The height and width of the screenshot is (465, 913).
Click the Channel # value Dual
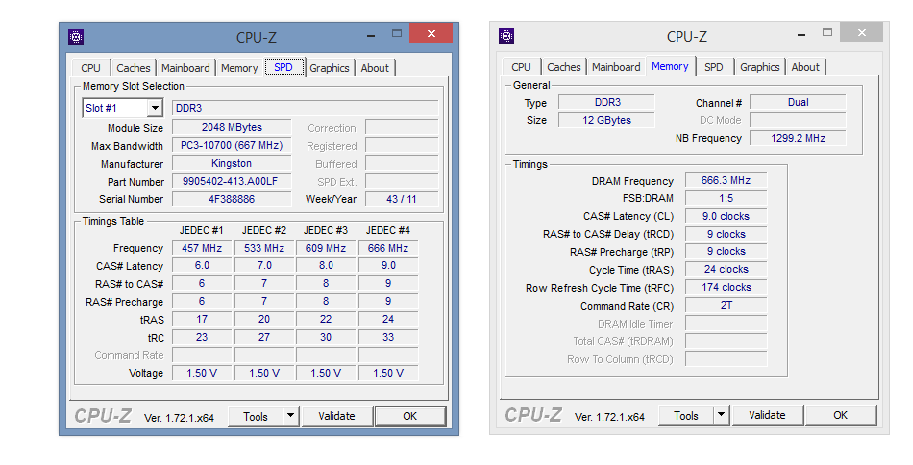[798, 102]
